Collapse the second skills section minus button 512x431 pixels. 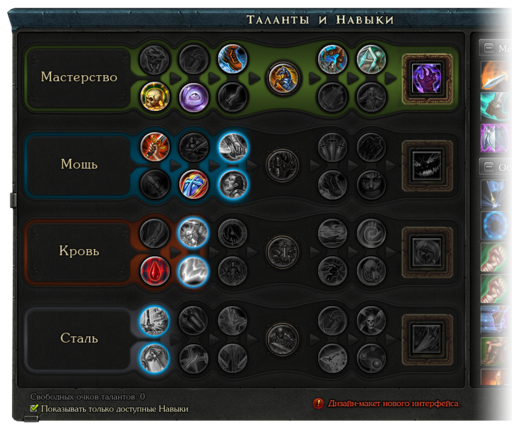488,166
